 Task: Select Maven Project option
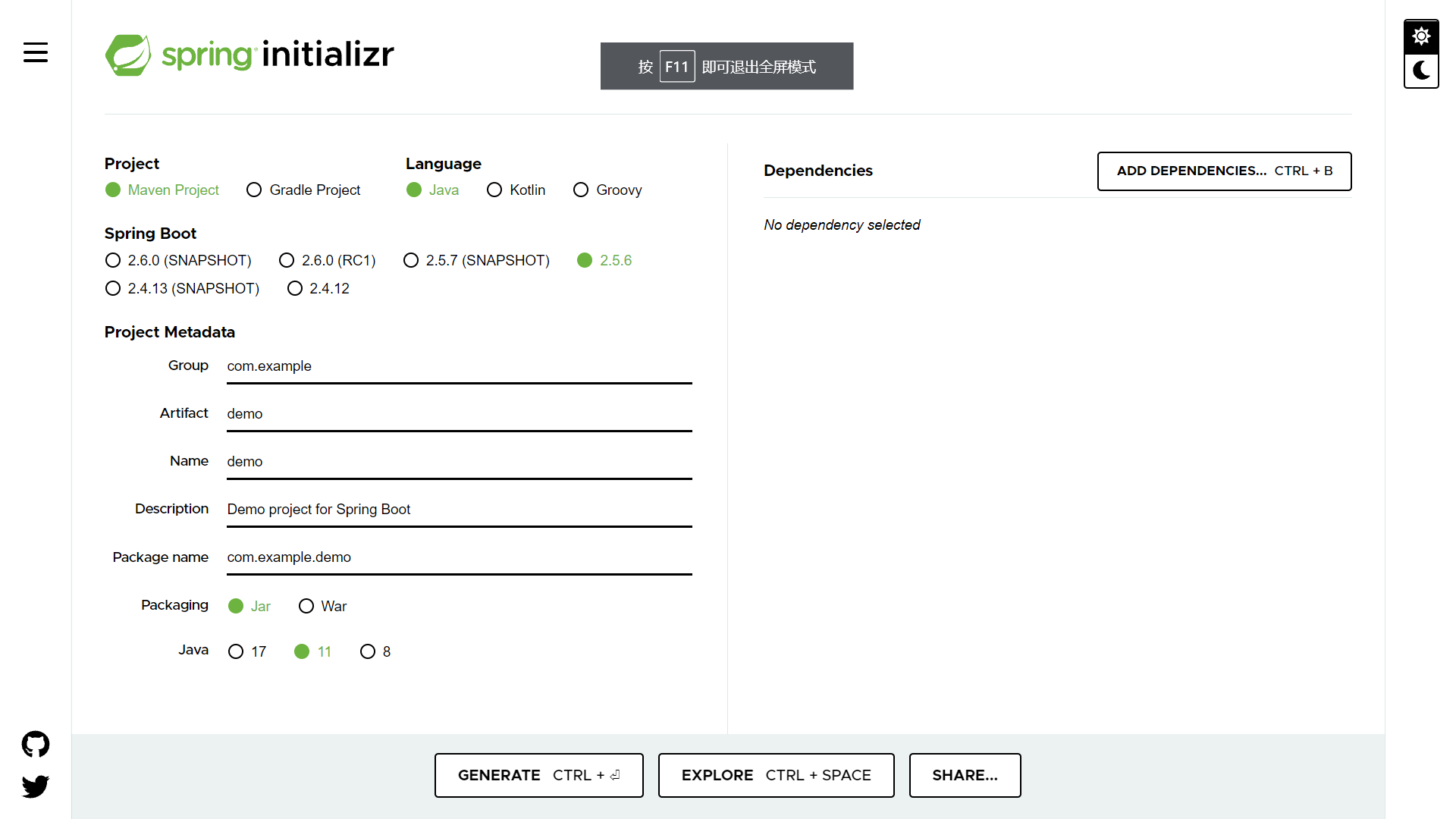point(162,190)
